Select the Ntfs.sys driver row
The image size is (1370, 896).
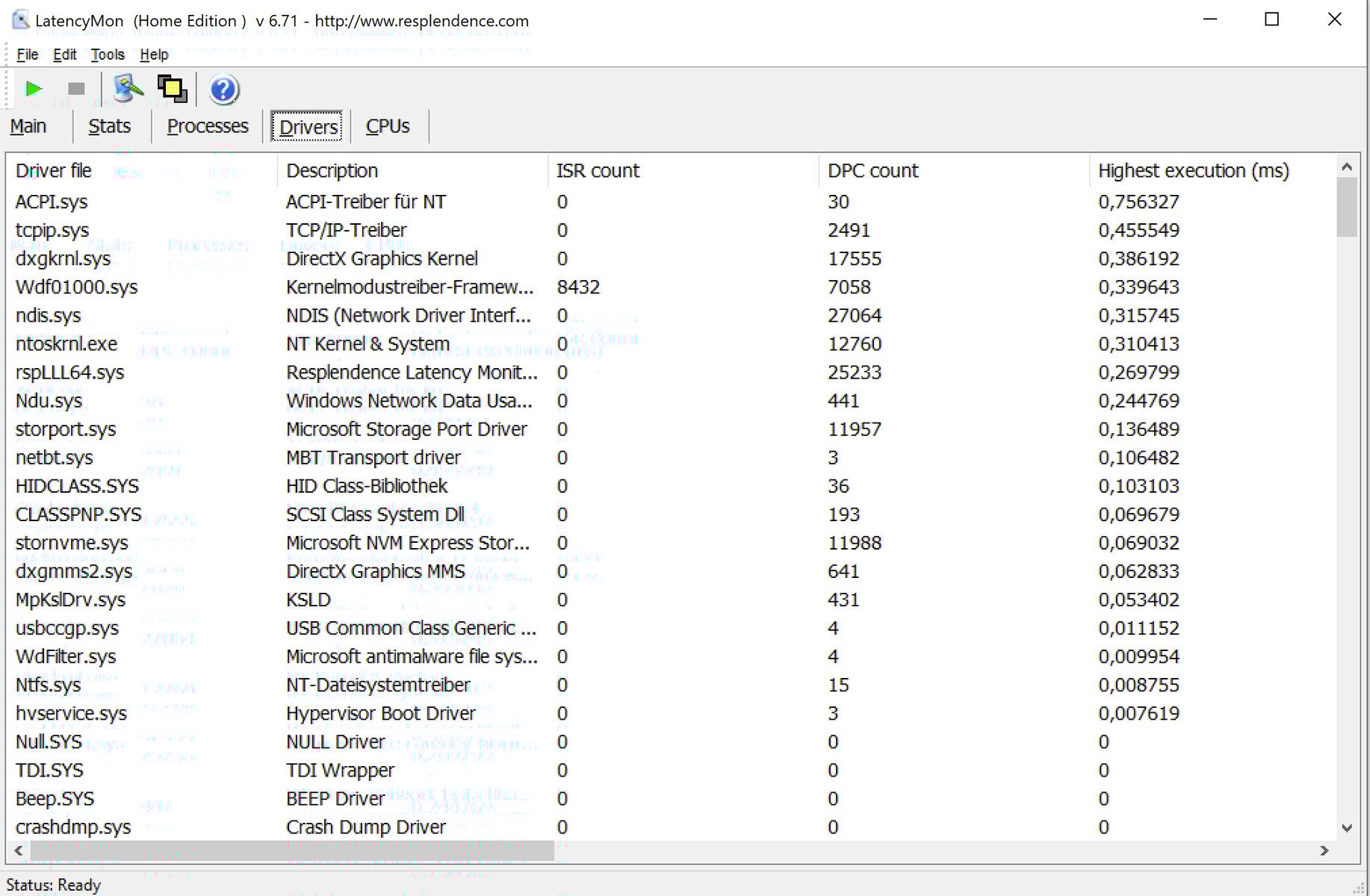click(672, 685)
